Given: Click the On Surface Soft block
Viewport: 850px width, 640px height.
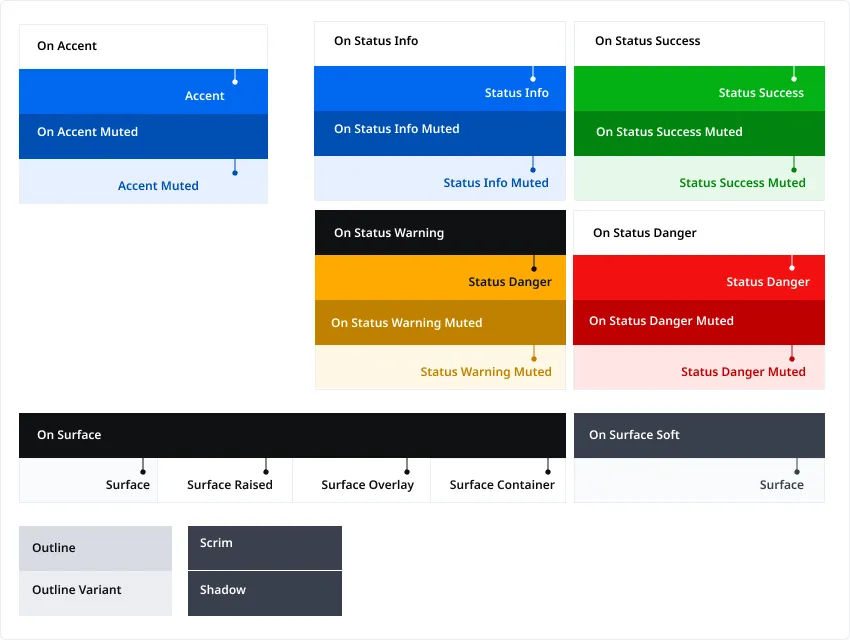Looking at the screenshot, I should coord(698,435).
